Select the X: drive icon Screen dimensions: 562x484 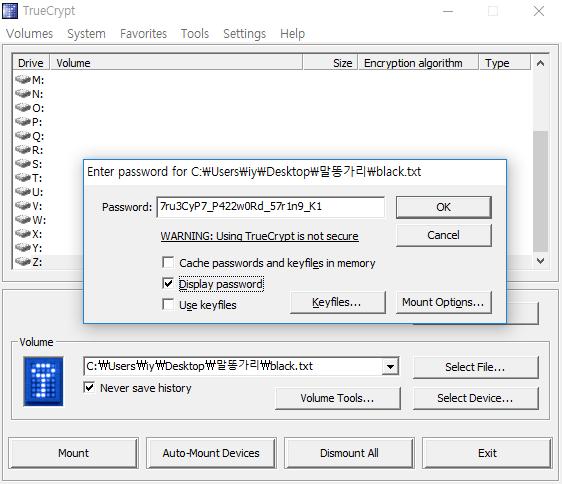pyautogui.click(x=23, y=233)
